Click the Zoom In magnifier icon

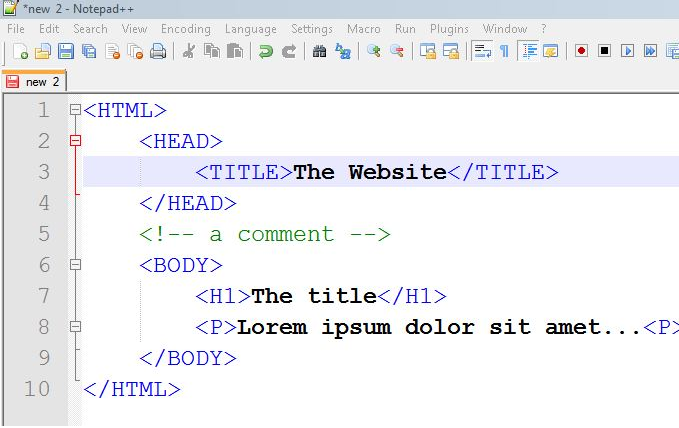(x=374, y=51)
